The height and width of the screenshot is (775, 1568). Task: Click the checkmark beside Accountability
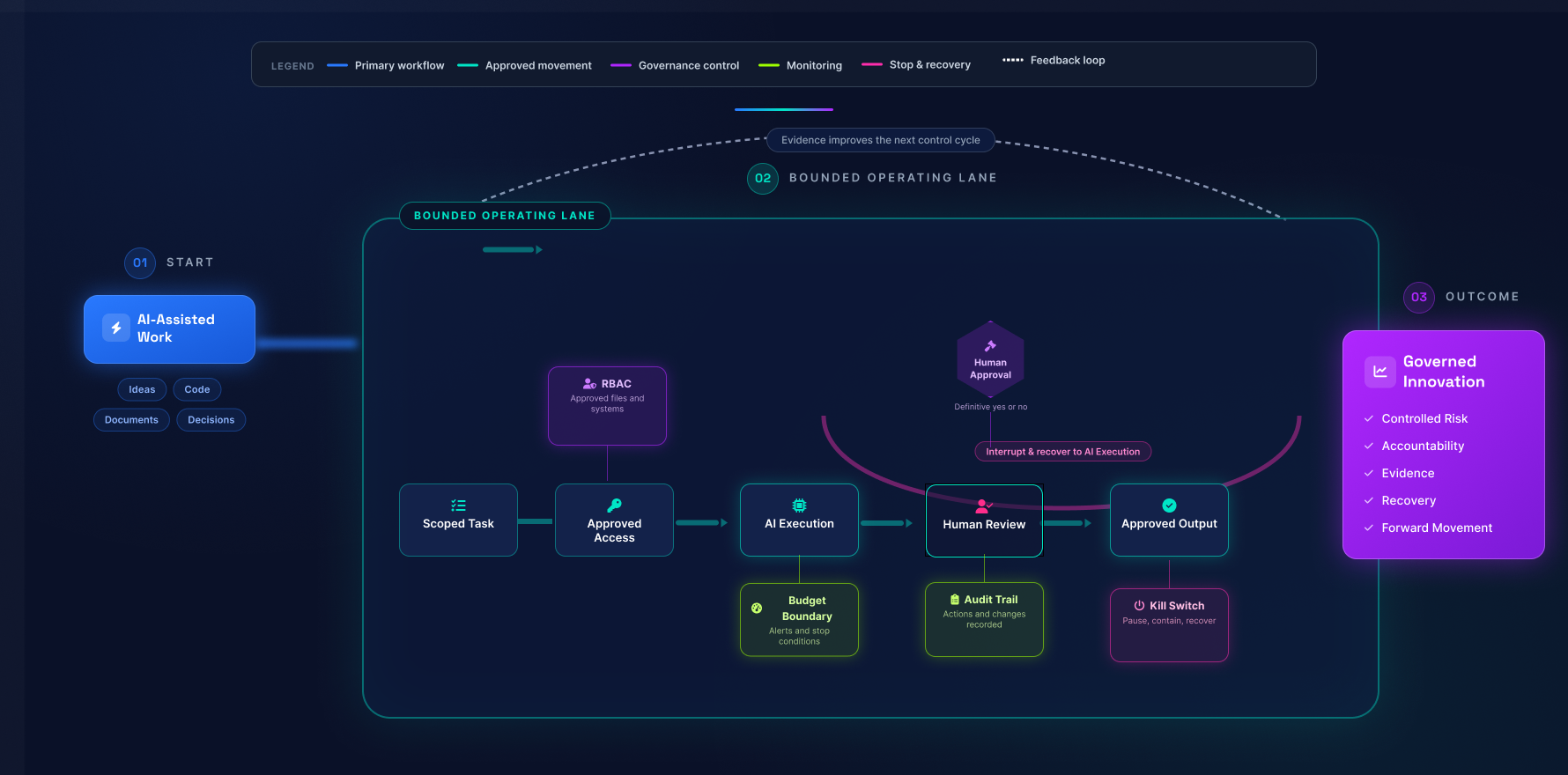click(x=1369, y=447)
